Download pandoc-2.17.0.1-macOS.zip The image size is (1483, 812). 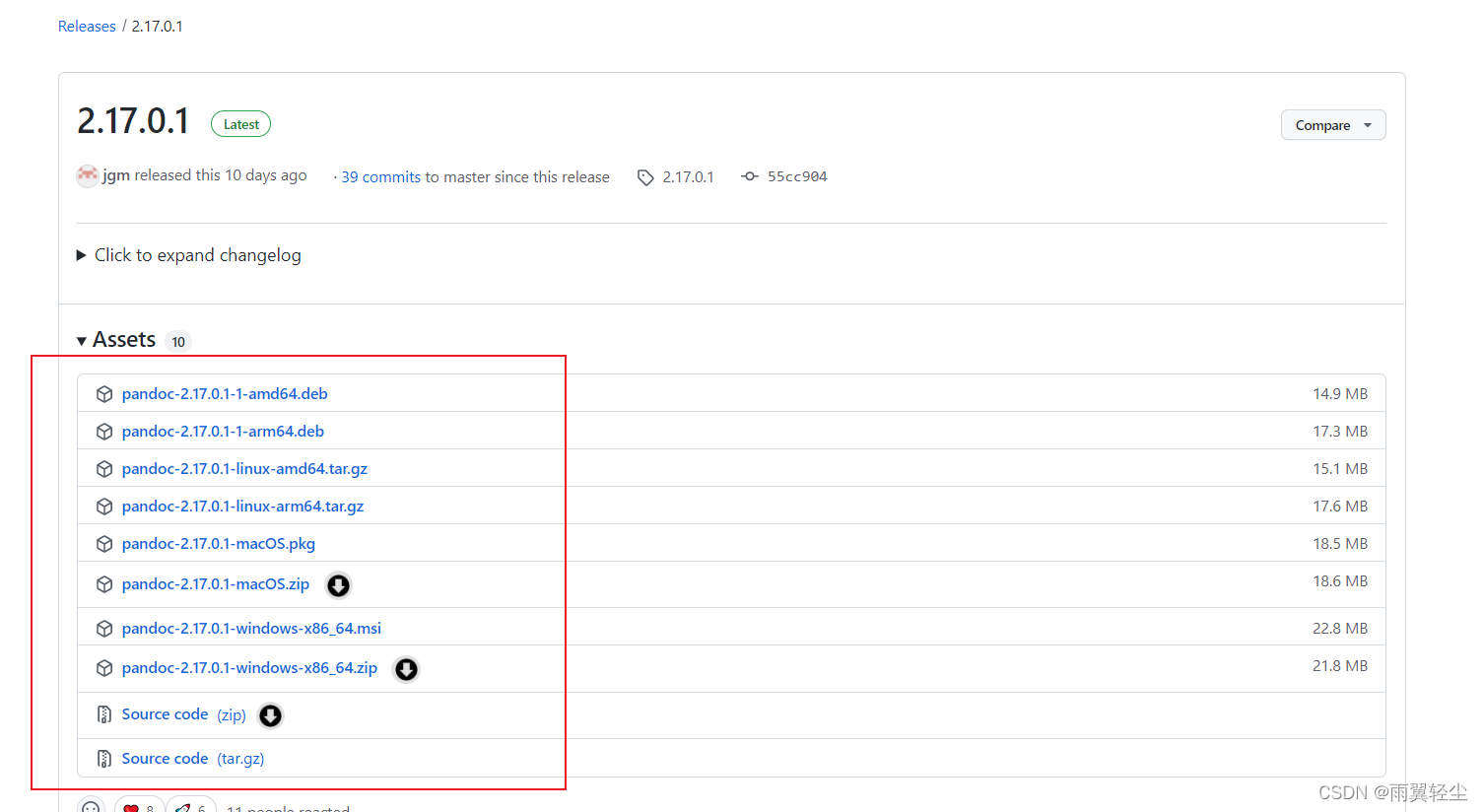[x=216, y=584]
